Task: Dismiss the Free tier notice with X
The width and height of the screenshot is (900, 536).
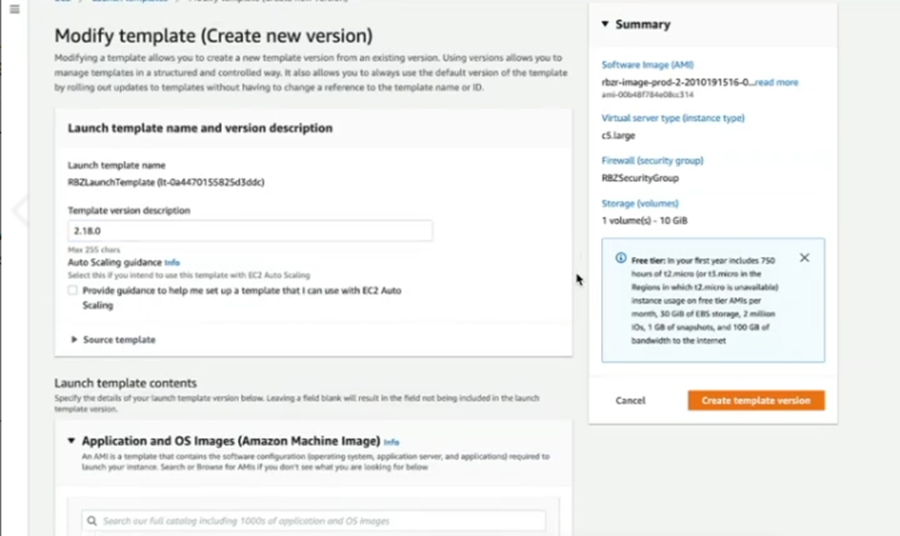Action: (x=805, y=258)
